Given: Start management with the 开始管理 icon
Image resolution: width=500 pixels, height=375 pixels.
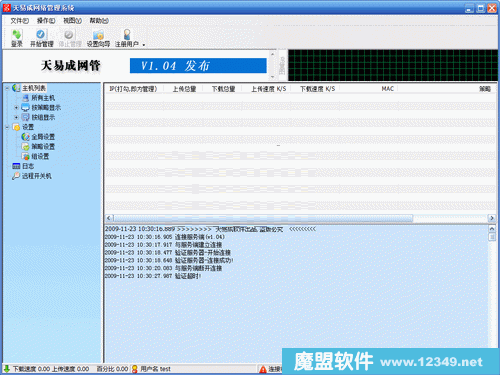Looking at the screenshot, I should [42, 38].
